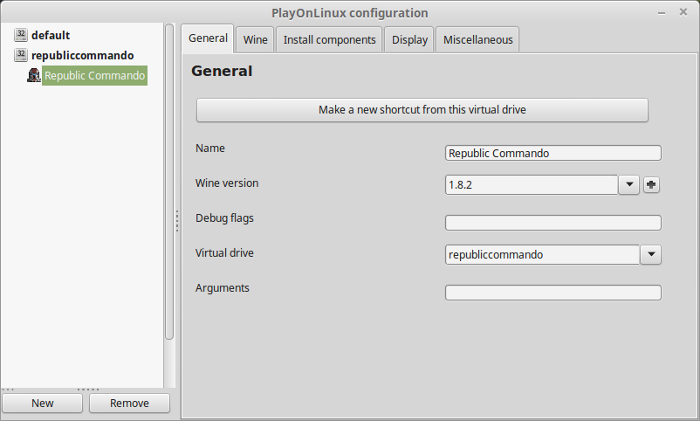Click the plus icon to install Wine versions

(651, 185)
